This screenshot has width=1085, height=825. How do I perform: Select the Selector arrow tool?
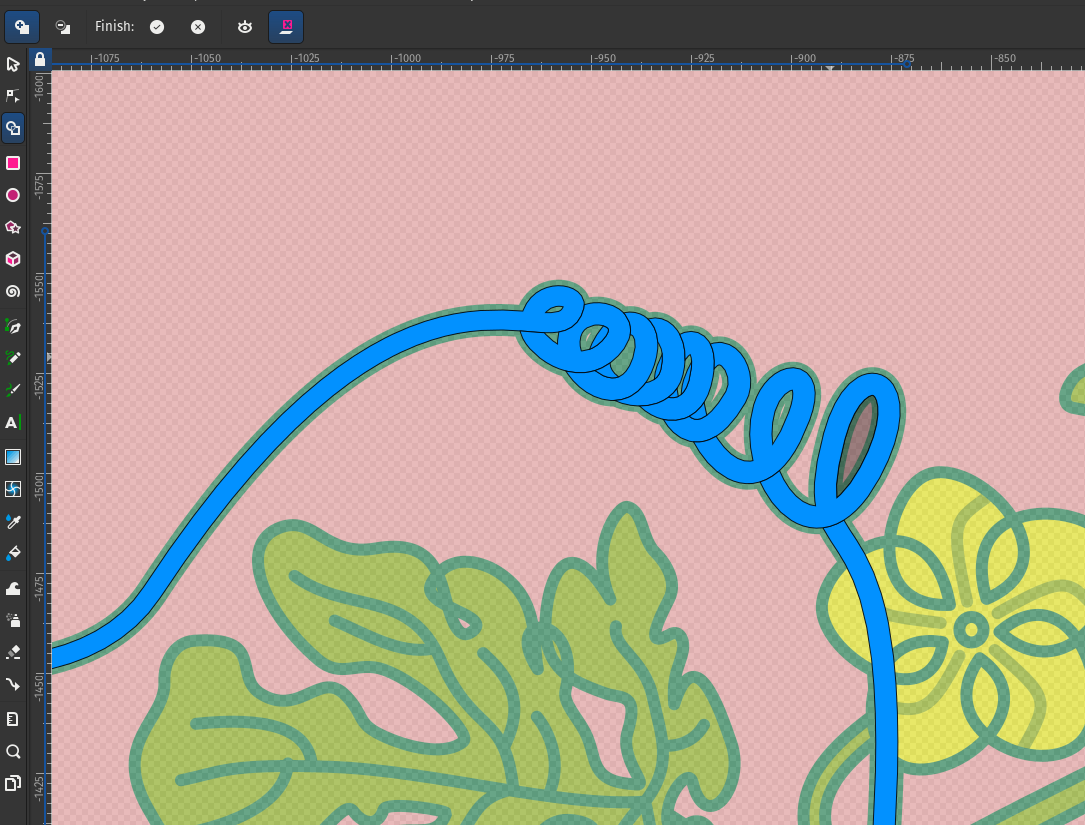13,65
